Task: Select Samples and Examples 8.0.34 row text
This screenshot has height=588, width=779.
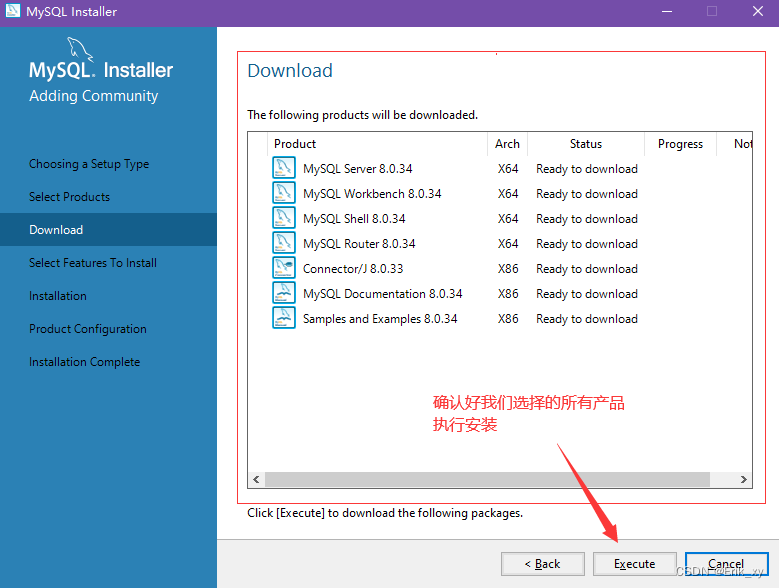Action: pos(380,319)
